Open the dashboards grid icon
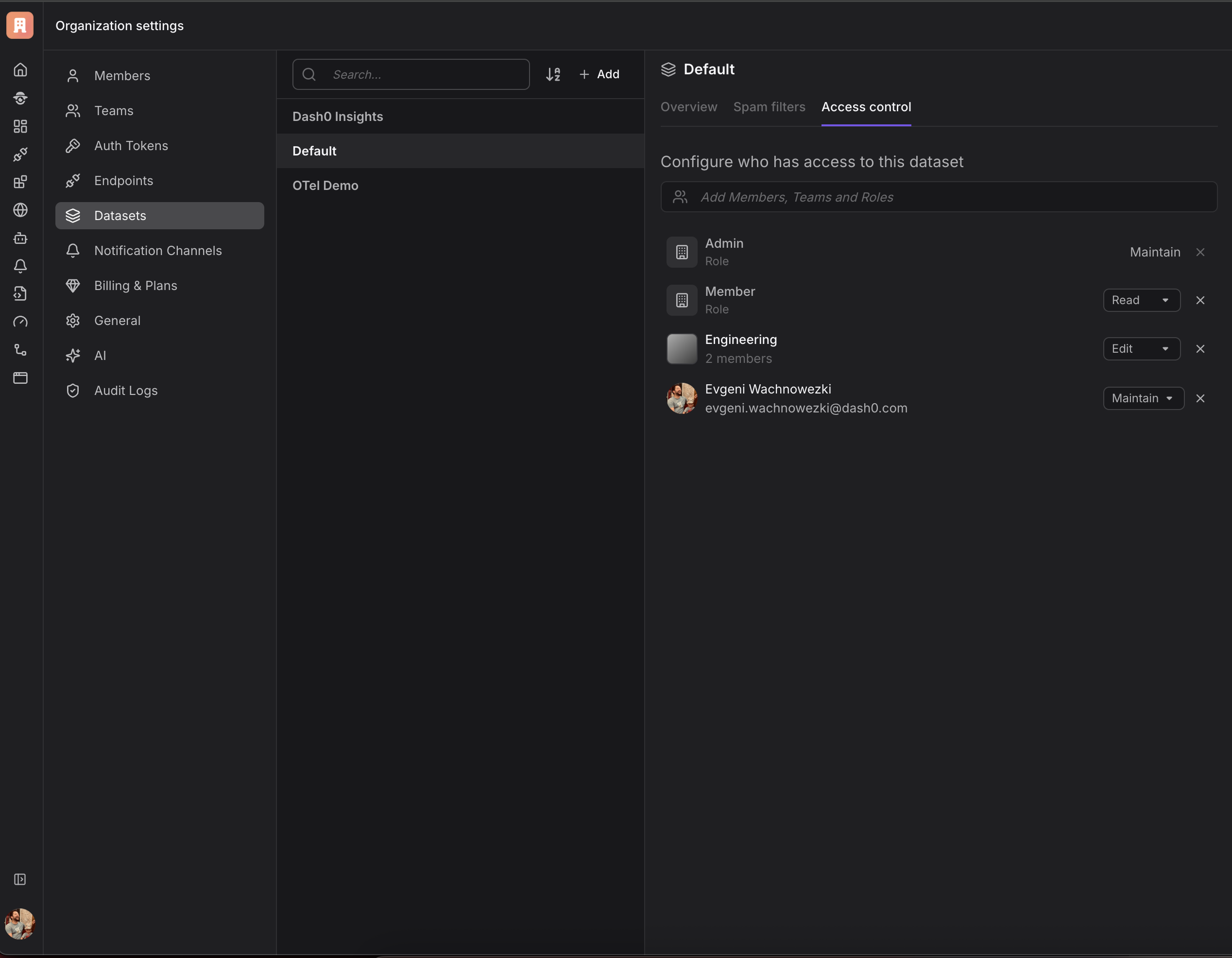This screenshot has width=1232, height=958. point(20,126)
